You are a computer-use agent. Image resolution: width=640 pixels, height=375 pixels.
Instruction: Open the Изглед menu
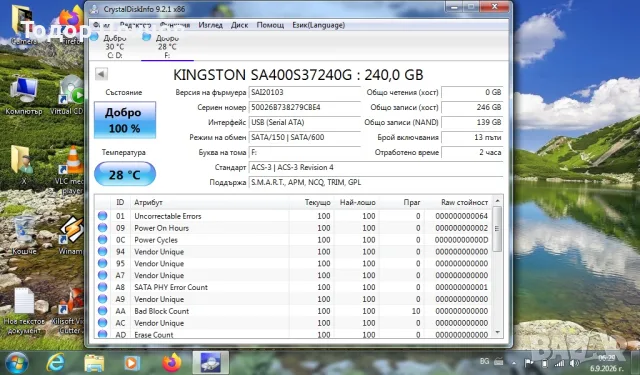click(211, 25)
